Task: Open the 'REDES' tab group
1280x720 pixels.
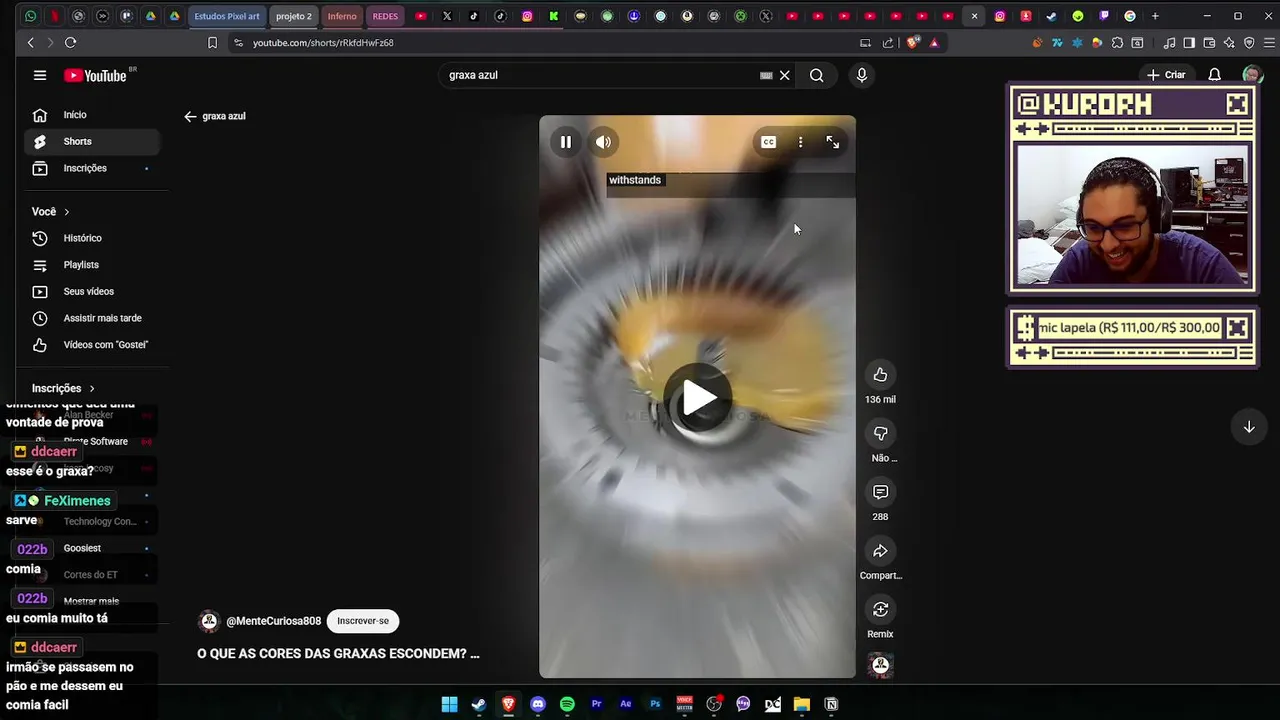Action: pos(385,16)
